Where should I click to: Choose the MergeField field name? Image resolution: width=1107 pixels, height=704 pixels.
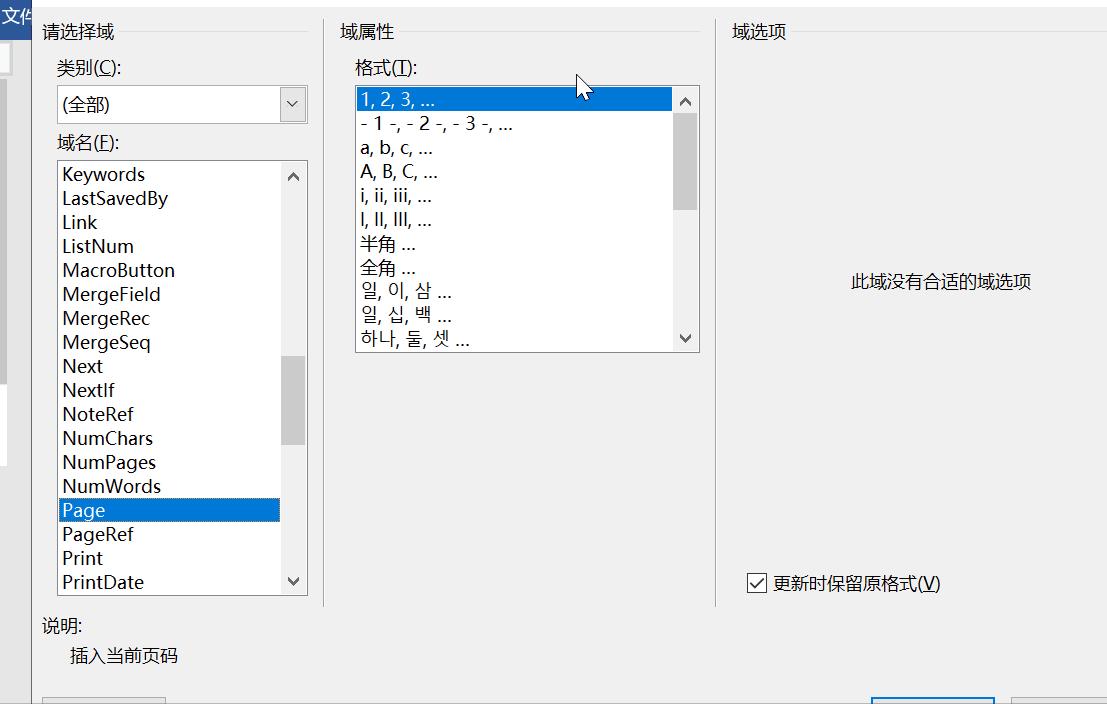click(111, 294)
